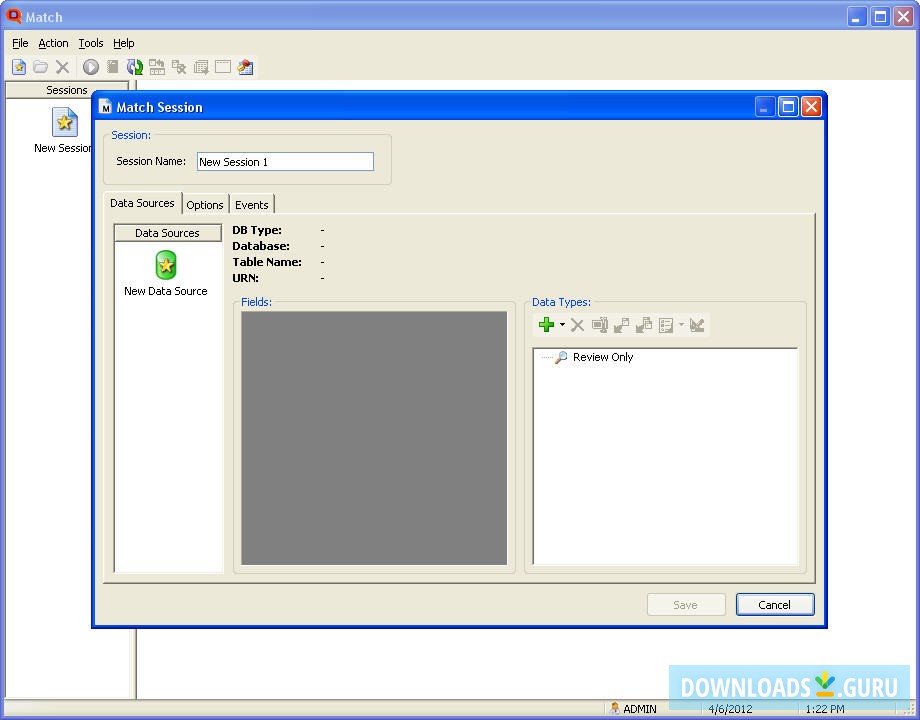Select the New Data Source icon
The image size is (920, 720).
pos(166,273)
